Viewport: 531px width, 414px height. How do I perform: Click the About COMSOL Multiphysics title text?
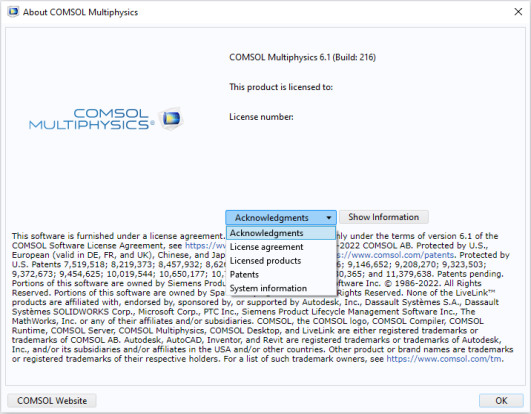tap(80, 12)
